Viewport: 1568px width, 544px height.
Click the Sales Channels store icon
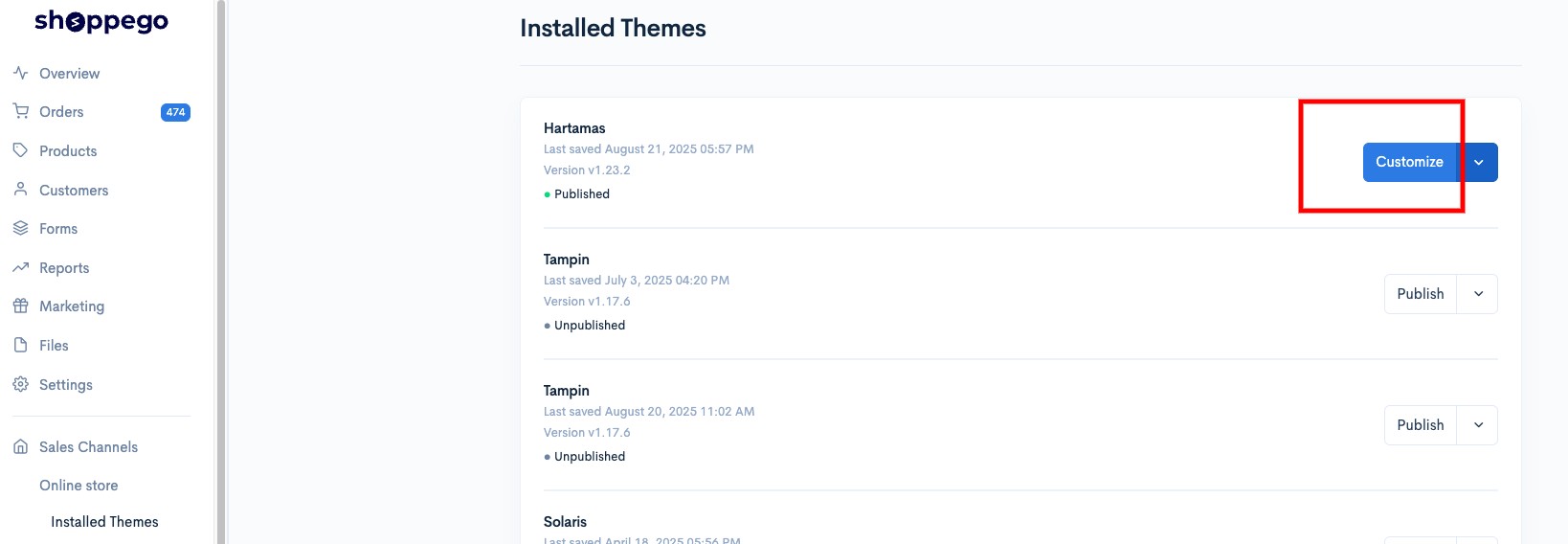tap(20, 446)
